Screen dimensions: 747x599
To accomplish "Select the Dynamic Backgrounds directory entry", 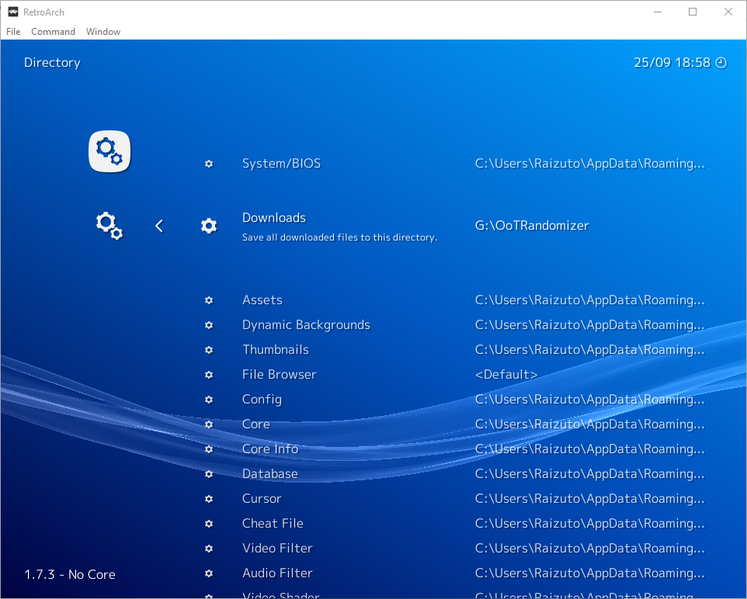I will point(306,325).
